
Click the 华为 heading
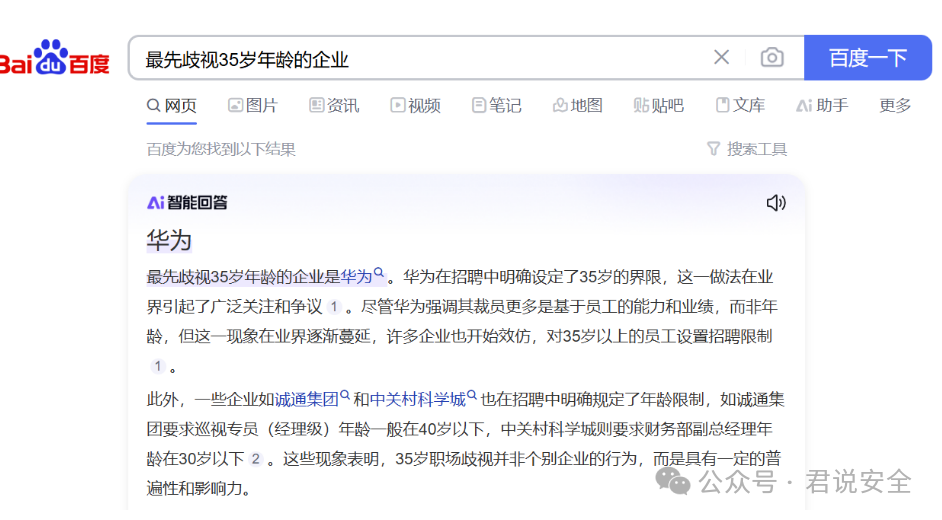click(x=169, y=241)
